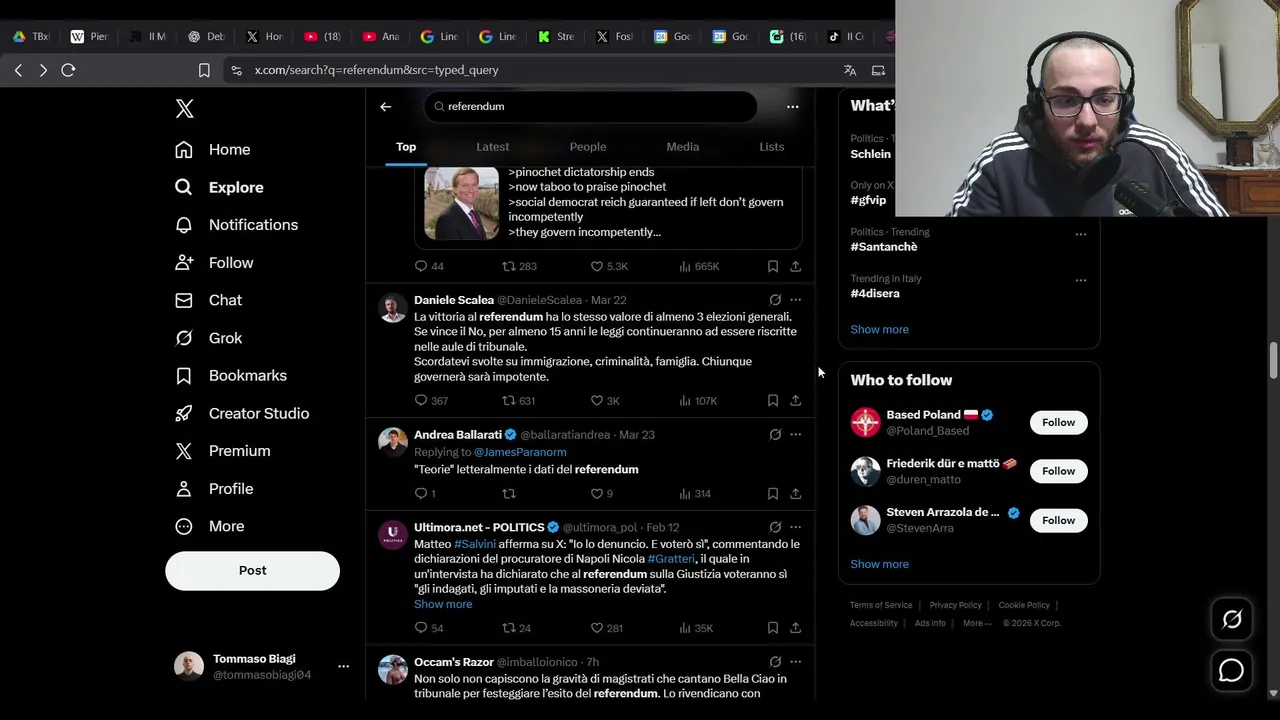This screenshot has height=720, width=1280.
Task: Like Andrea Ballarati post with 9 likes
Action: click(601, 494)
